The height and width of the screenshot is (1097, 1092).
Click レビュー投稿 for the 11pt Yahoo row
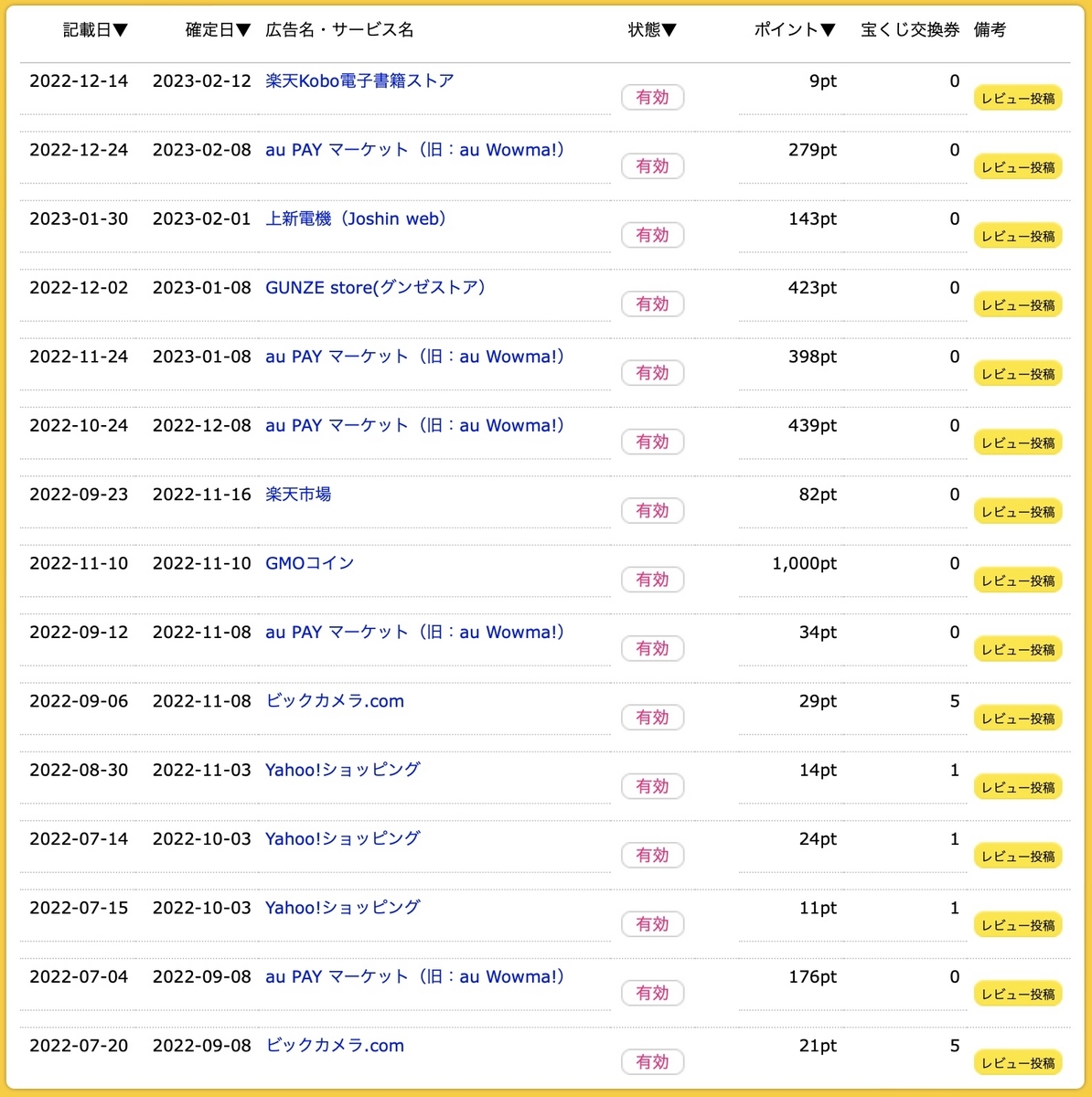click(1018, 925)
